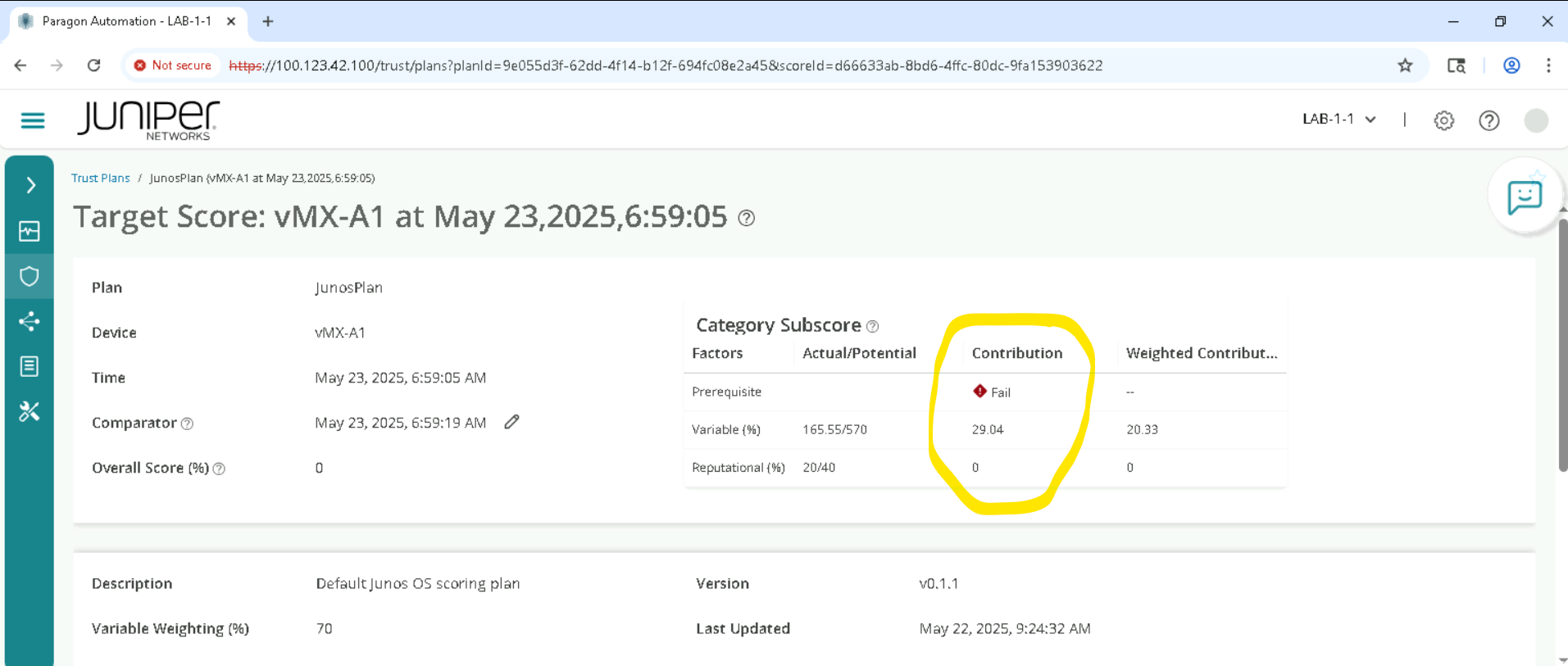Open the hamburger main menu
Image resolution: width=1568 pixels, height=666 pixels.
pyautogui.click(x=33, y=120)
